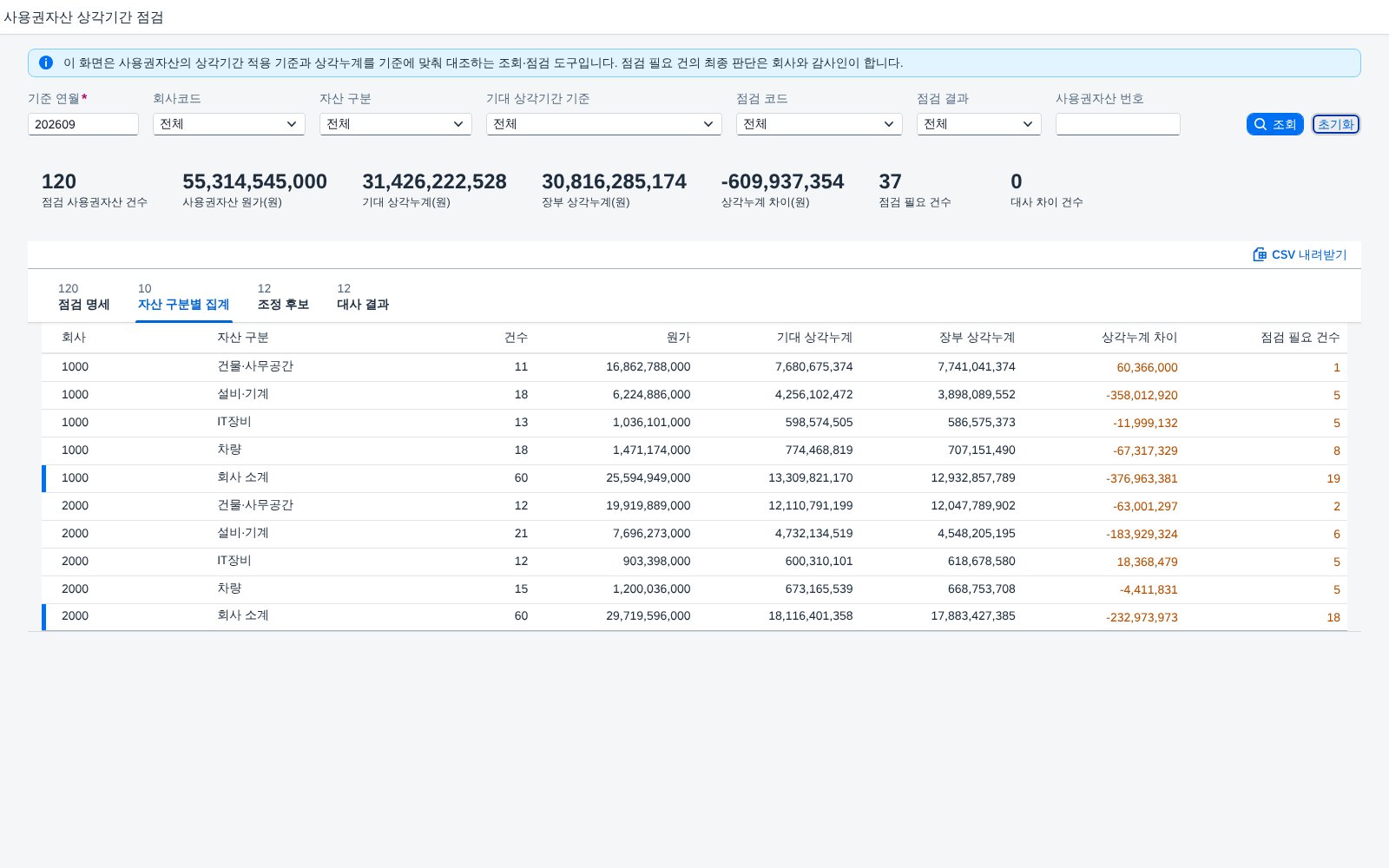The width and height of the screenshot is (1389, 868).
Task: Open the 점검 코드 dropdown
Action: 820,124
